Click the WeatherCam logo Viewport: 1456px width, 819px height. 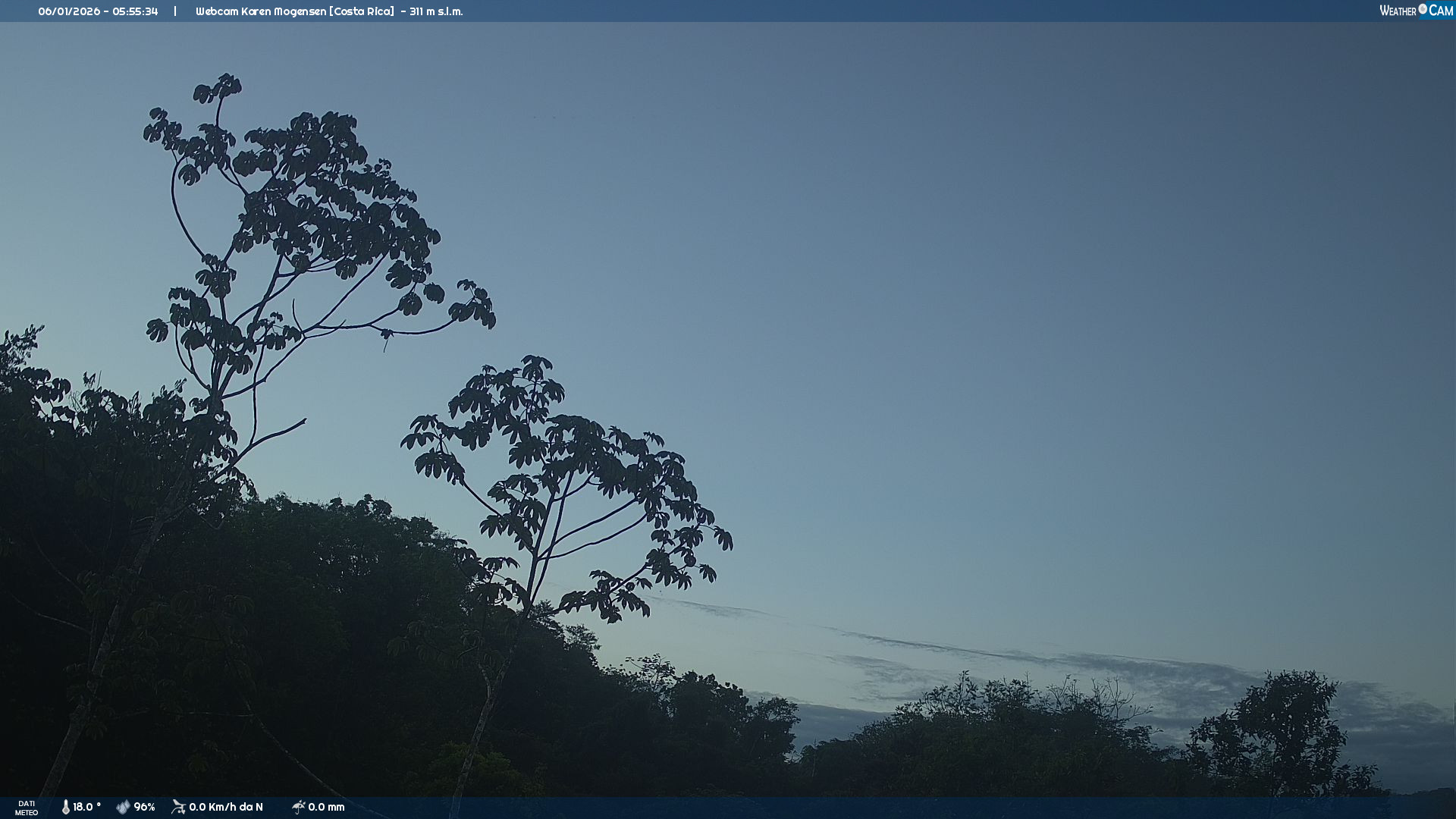(1415, 11)
